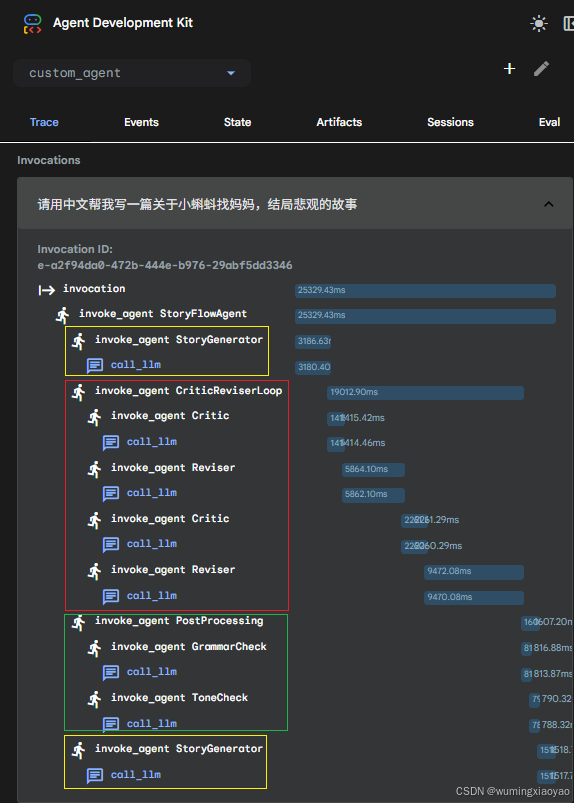Click the side panel collapse icon
The image size is (574, 803).
click(568, 24)
